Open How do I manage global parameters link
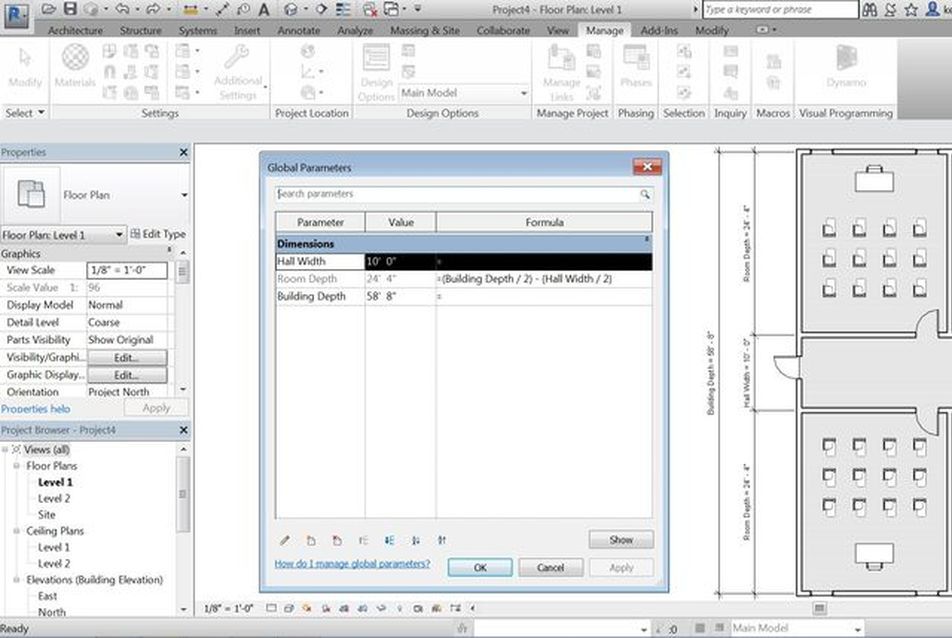 [352, 563]
